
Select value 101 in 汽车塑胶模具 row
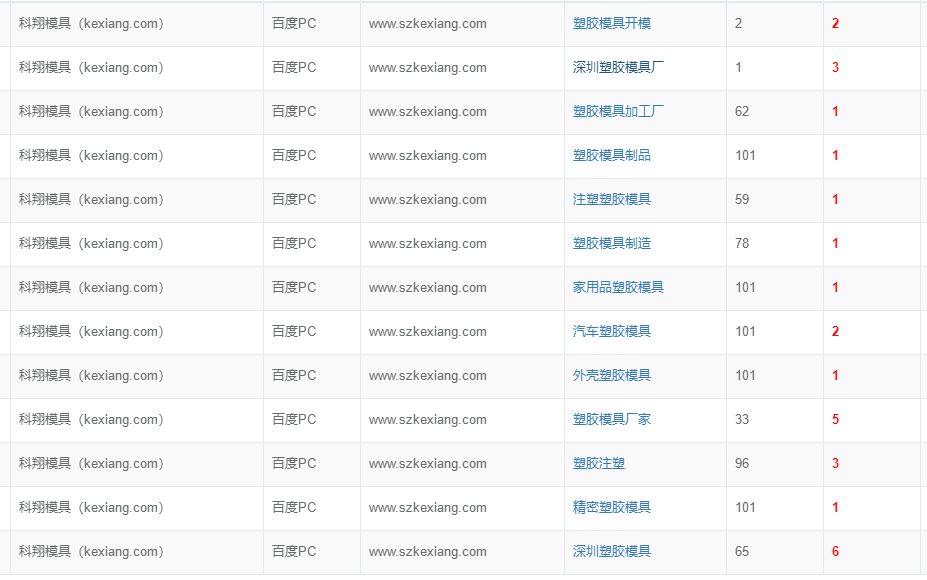pyautogui.click(x=746, y=331)
